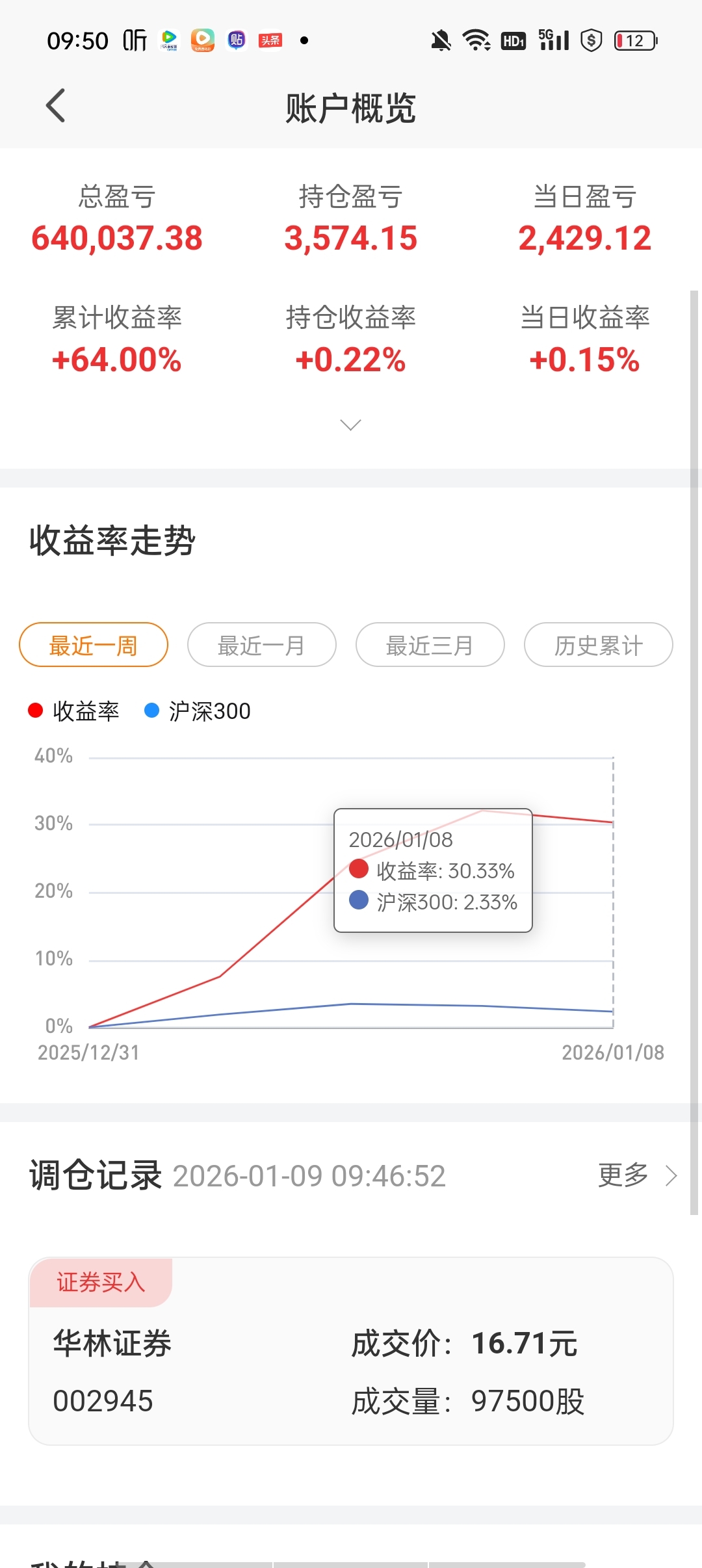Tap the shield dollar security icon
This screenshot has width=702, height=1568.
pyautogui.click(x=591, y=40)
